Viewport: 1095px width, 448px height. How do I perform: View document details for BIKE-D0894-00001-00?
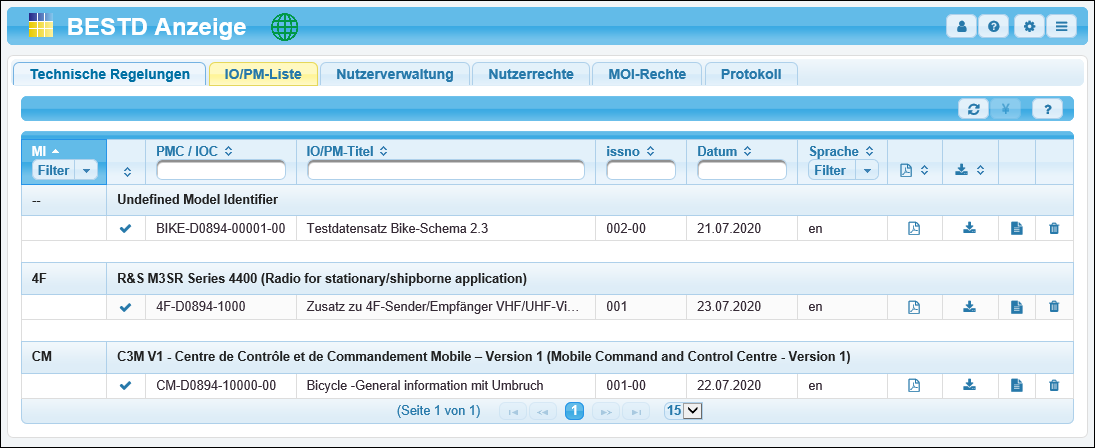(x=1017, y=228)
